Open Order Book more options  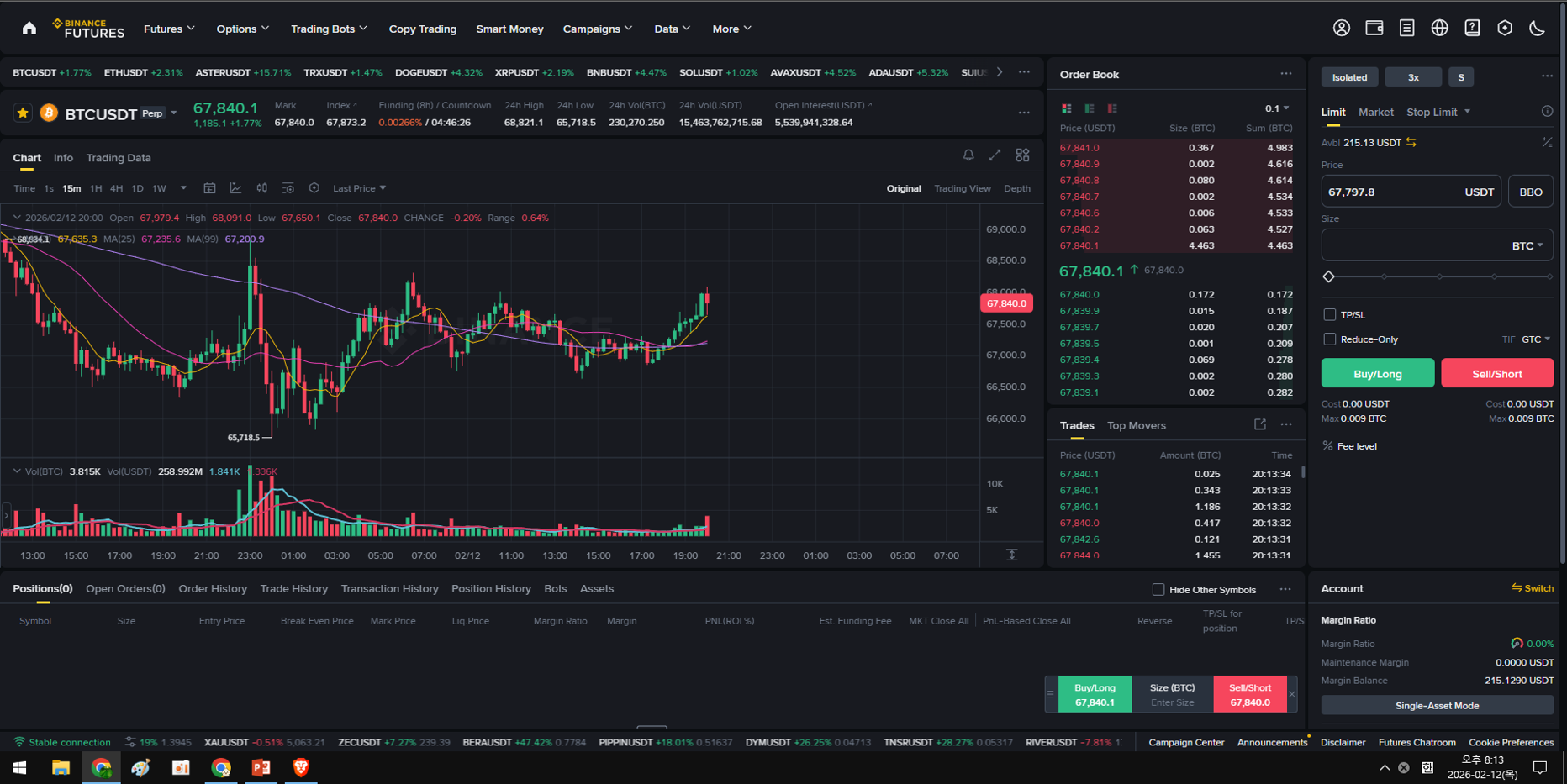coord(1286,74)
